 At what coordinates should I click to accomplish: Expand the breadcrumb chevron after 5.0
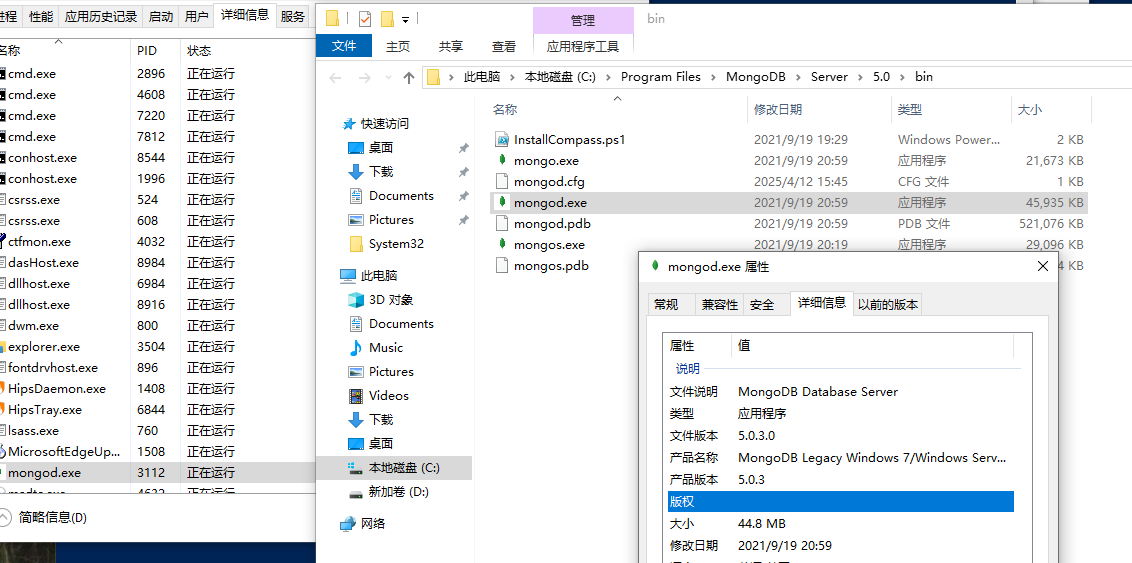pos(902,77)
